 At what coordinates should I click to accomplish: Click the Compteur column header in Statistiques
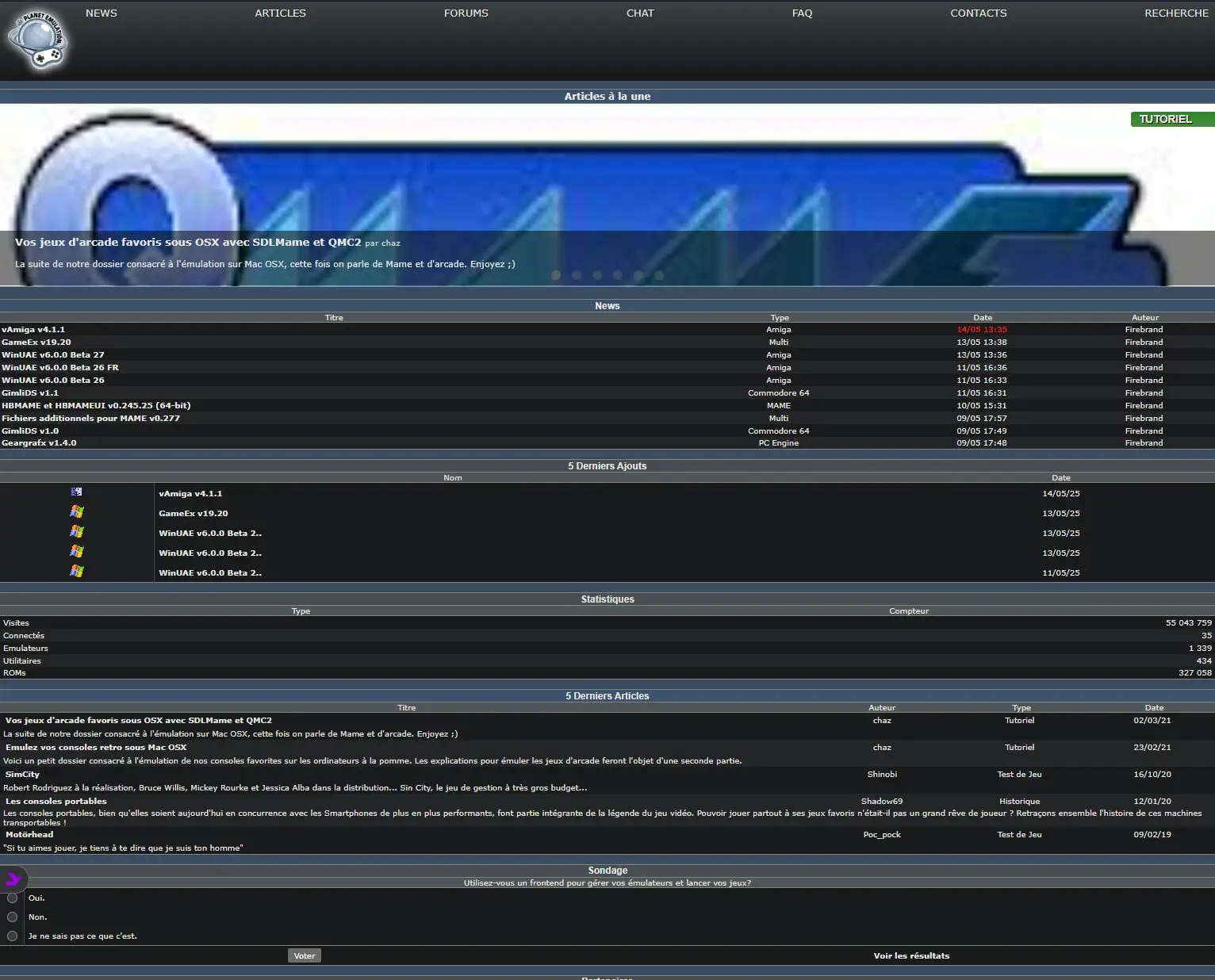pyautogui.click(x=909, y=611)
